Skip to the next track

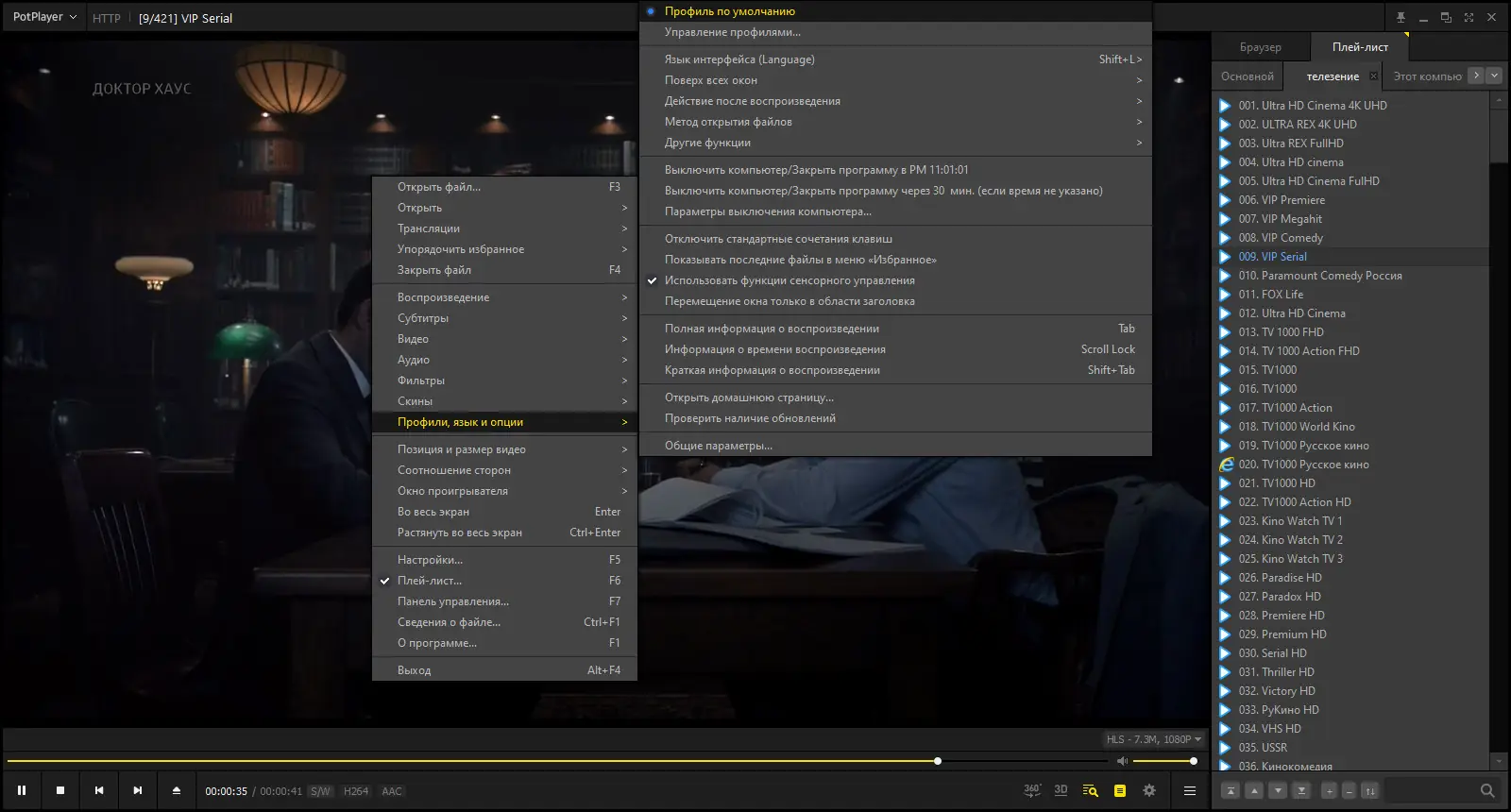tap(138, 790)
